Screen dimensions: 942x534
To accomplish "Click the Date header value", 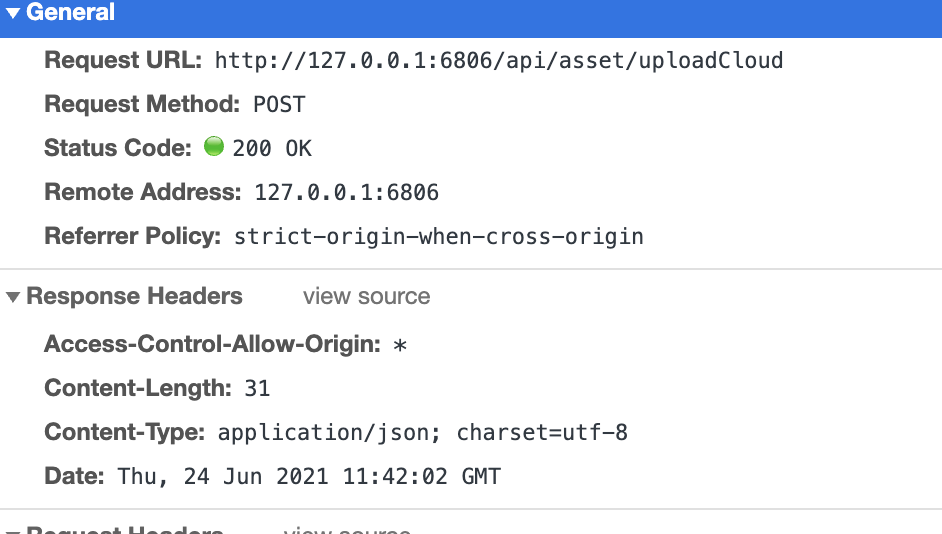I will pyautogui.click(x=309, y=477).
